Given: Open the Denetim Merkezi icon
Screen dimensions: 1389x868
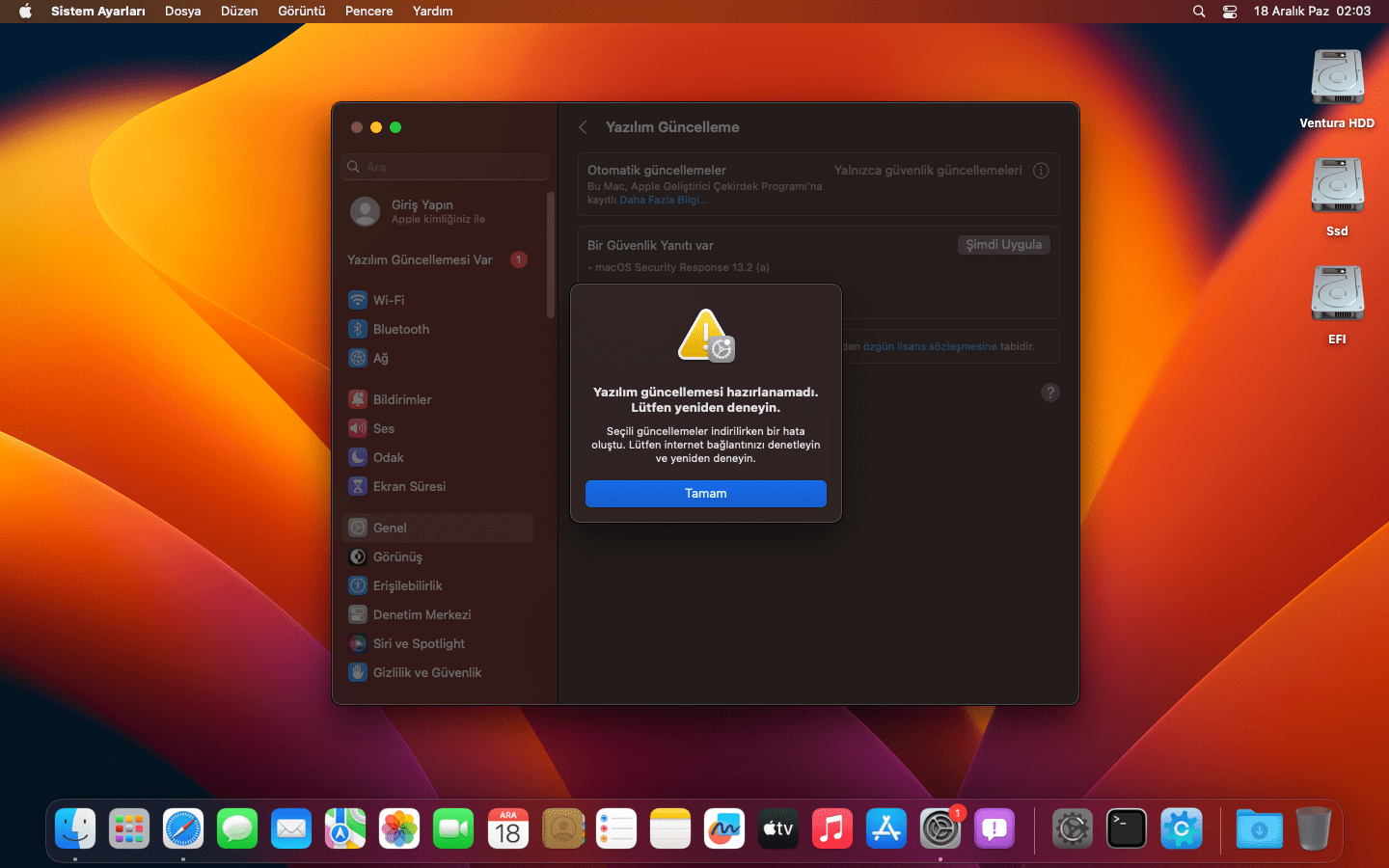Looking at the screenshot, I should pos(358,614).
